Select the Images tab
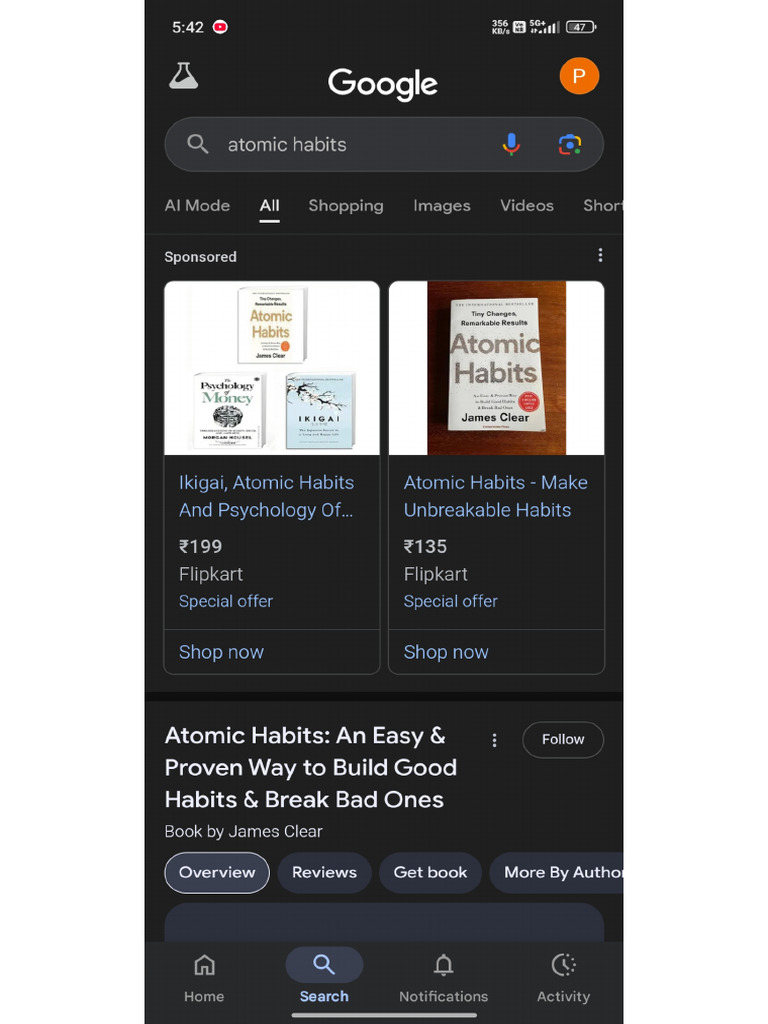The image size is (768, 1024). click(441, 206)
